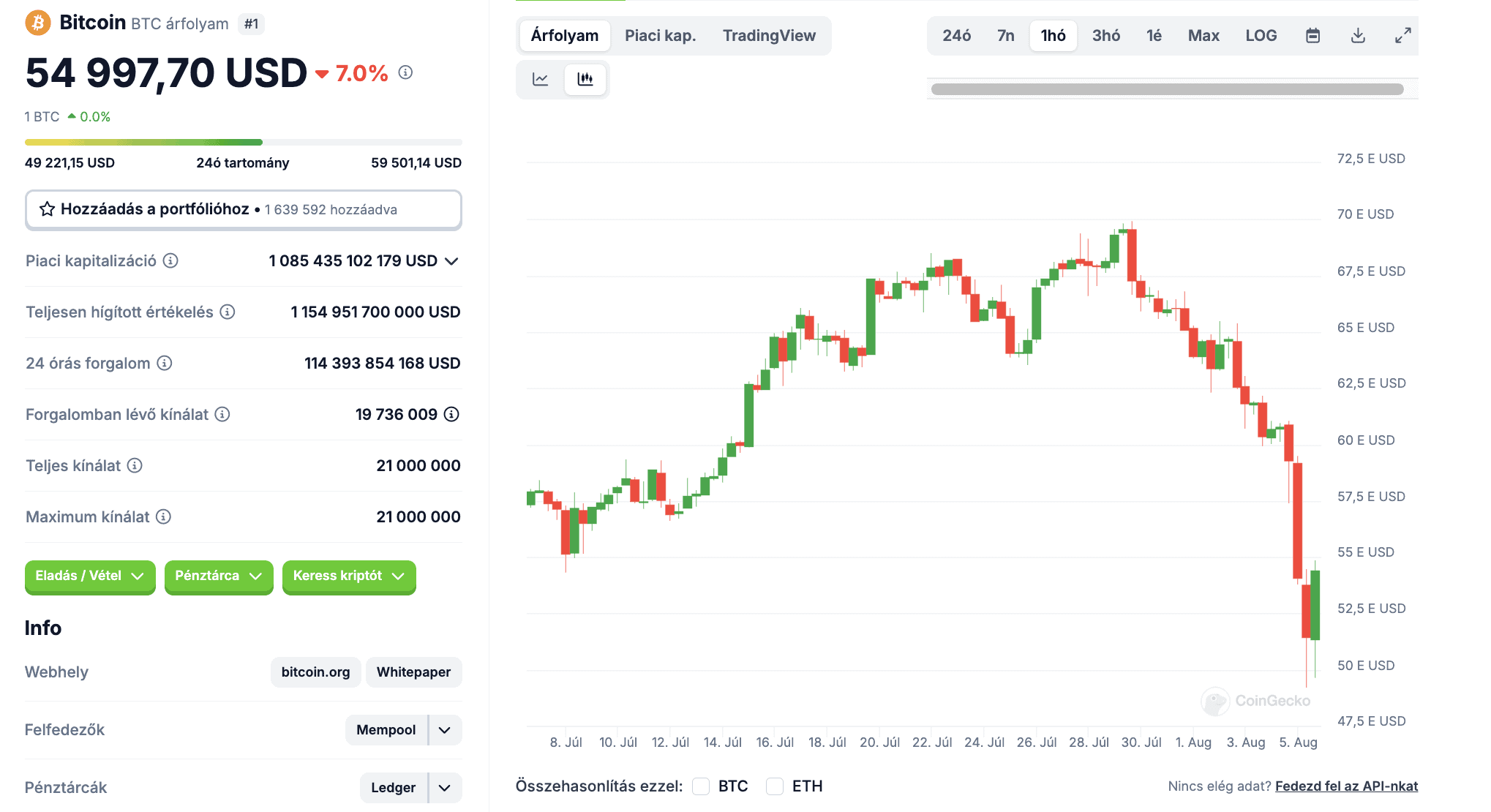
Task: Select the Árfolyam tab
Action: point(565,35)
